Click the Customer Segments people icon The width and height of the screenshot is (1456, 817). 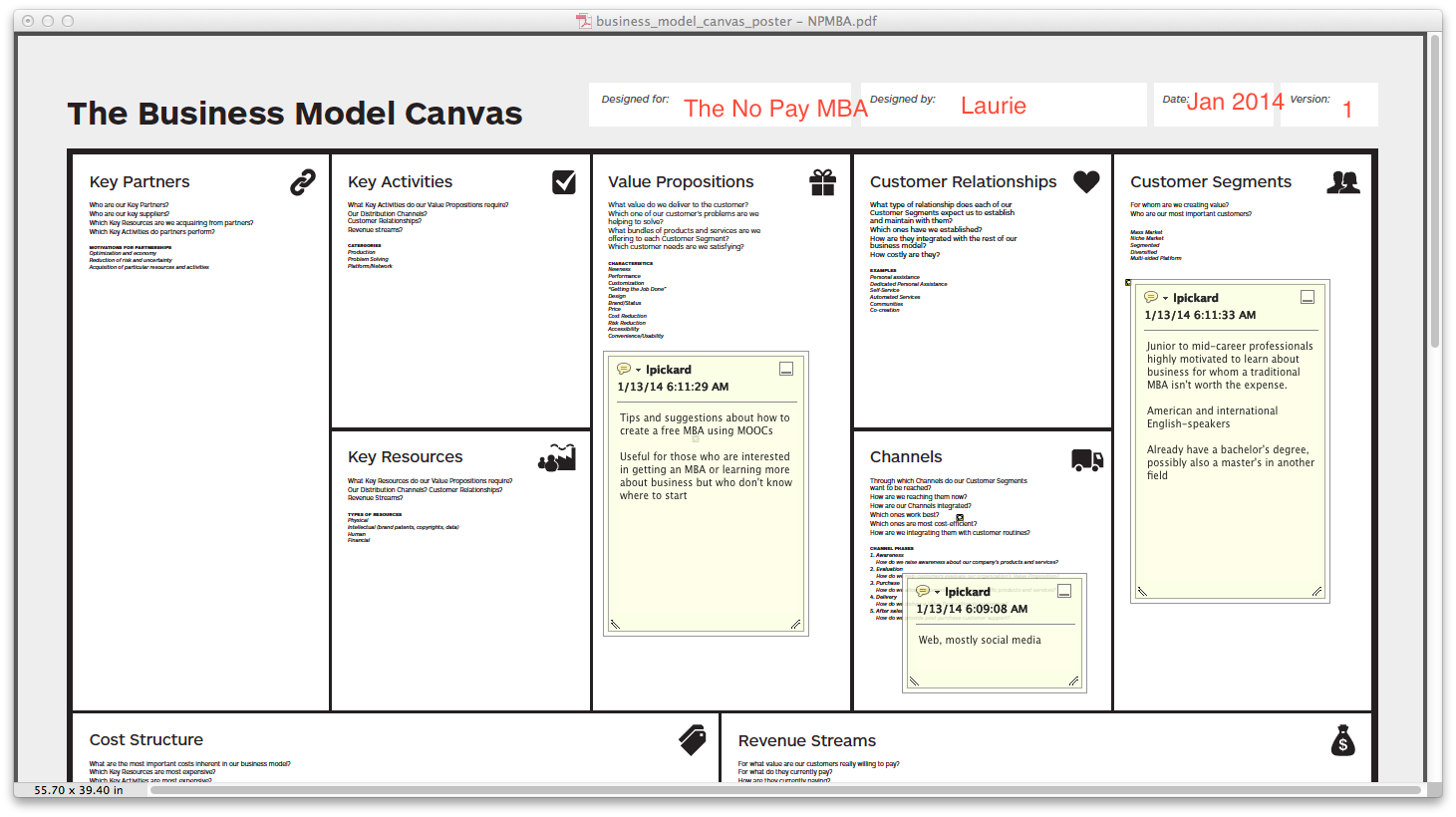(x=1343, y=182)
